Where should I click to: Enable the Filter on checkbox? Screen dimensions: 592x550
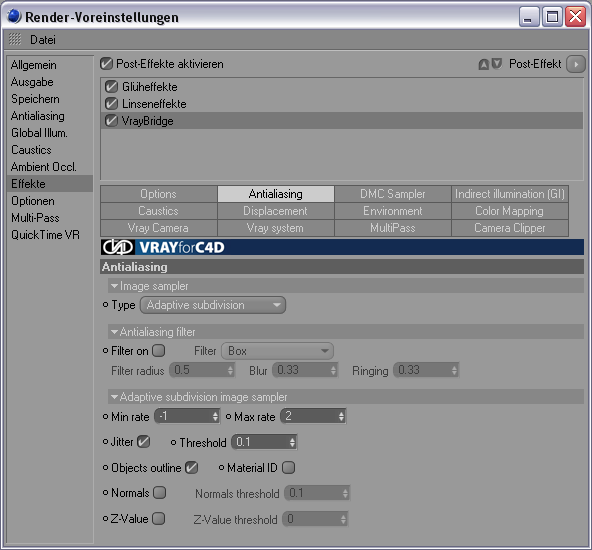pos(159,351)
